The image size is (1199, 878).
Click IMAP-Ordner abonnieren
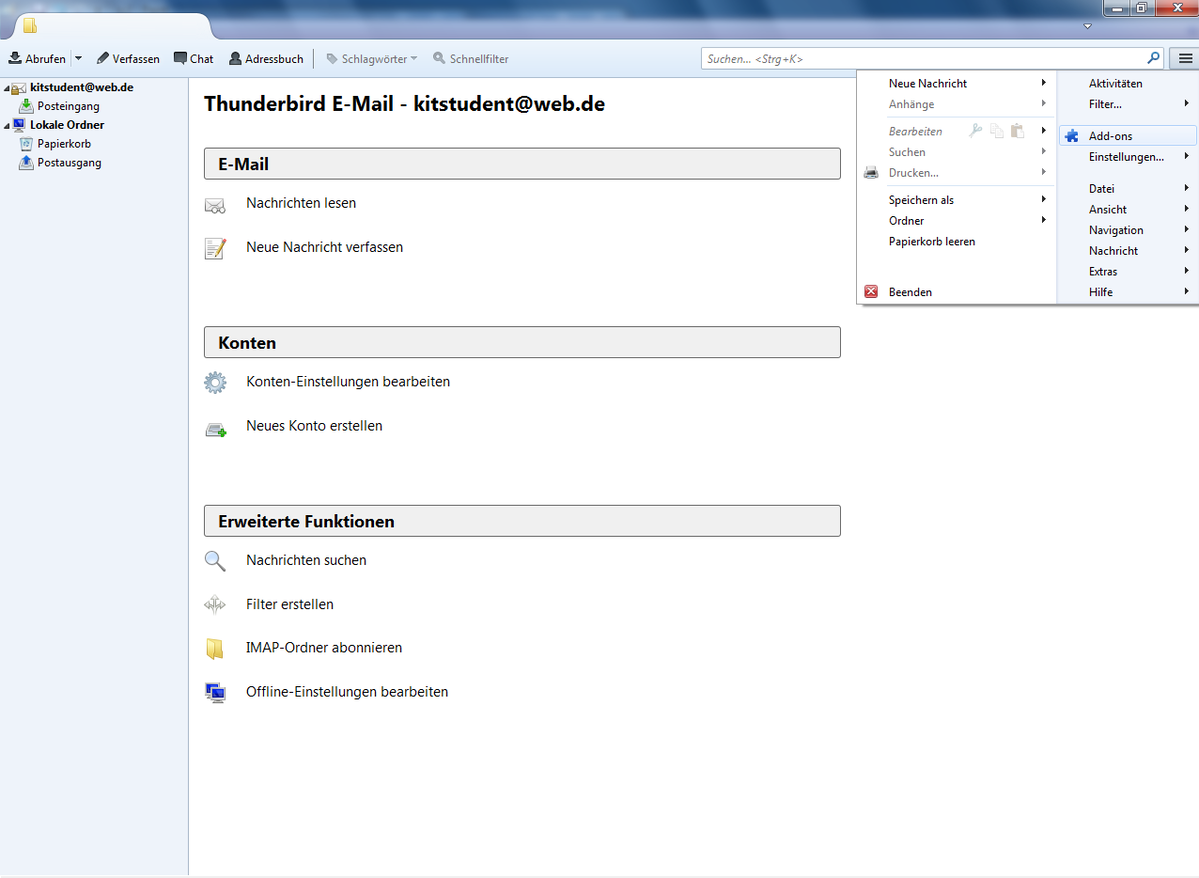[x=323, y=648]
